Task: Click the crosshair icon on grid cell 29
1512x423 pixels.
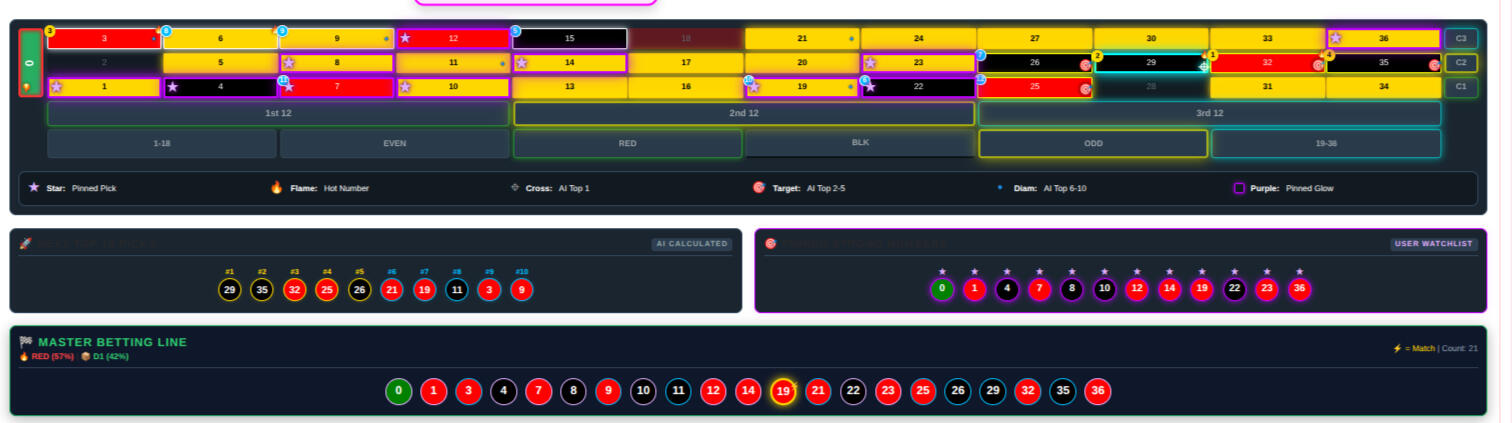Action: [1203, 65]
